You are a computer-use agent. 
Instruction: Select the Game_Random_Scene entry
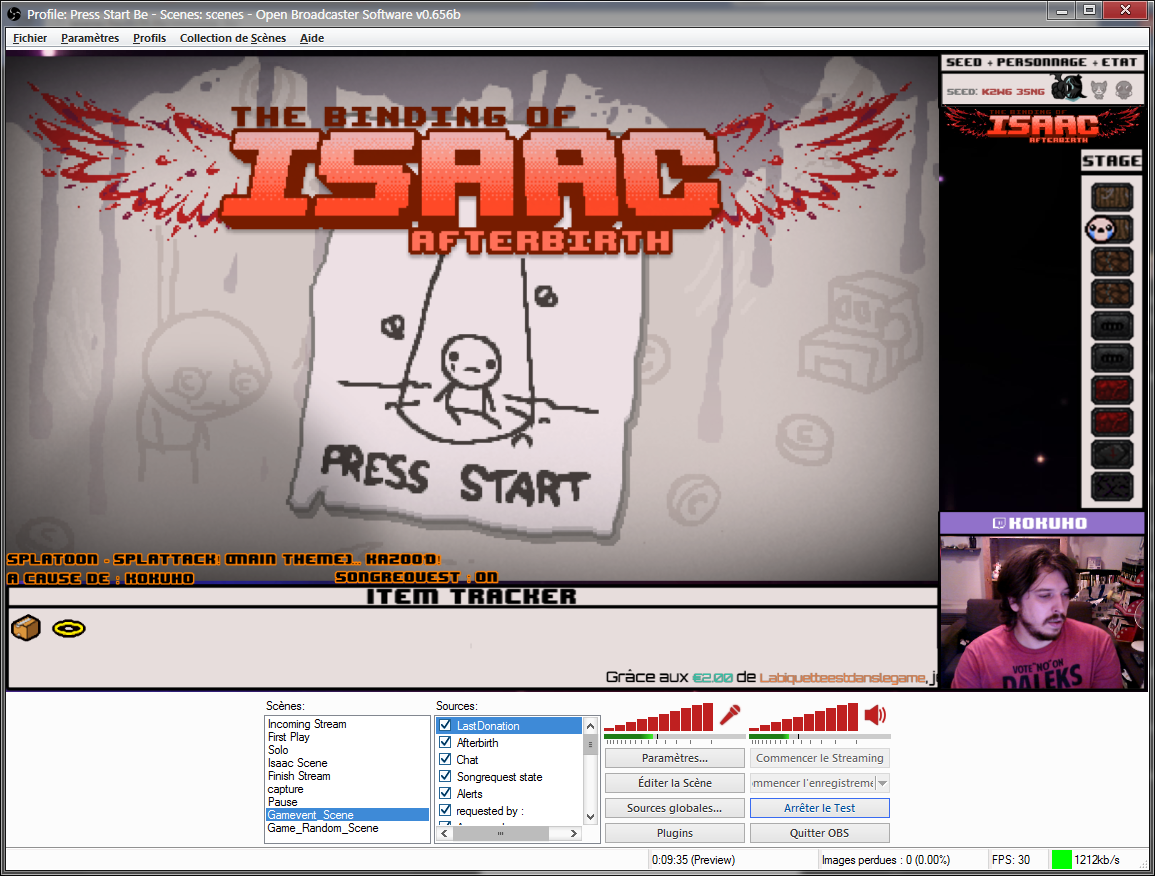coord(323,828)
